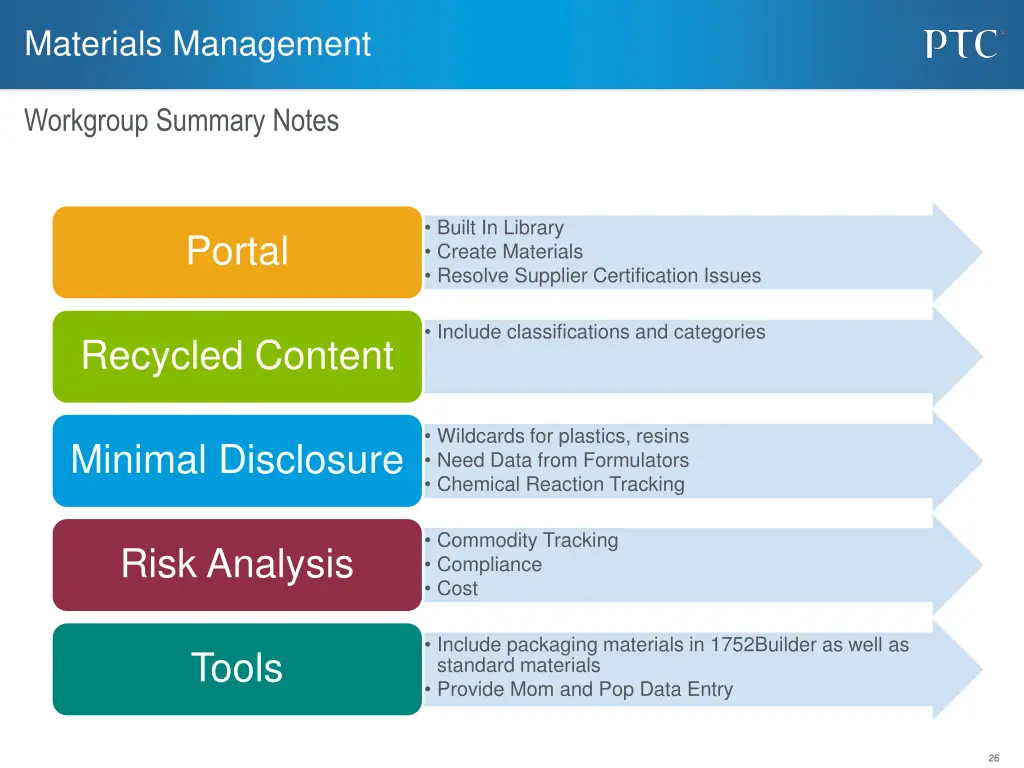The width and height of the screenshot is (1024, 768).
Task: Click the Materials Management title bar
Action: pyautogui.click(x=197, y=44)
